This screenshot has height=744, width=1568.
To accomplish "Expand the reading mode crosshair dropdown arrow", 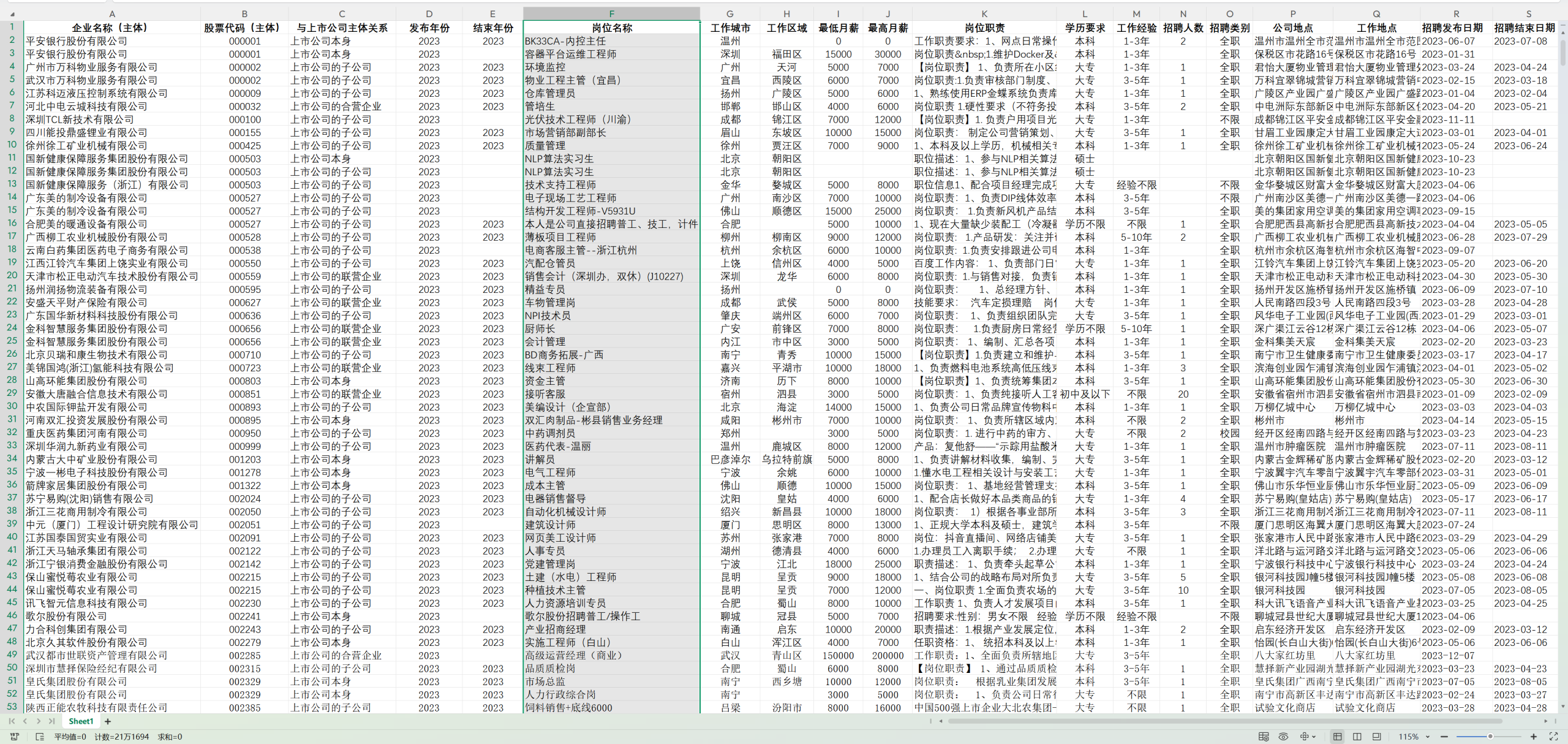I will pyautogui.click(x=1314, y=737).
